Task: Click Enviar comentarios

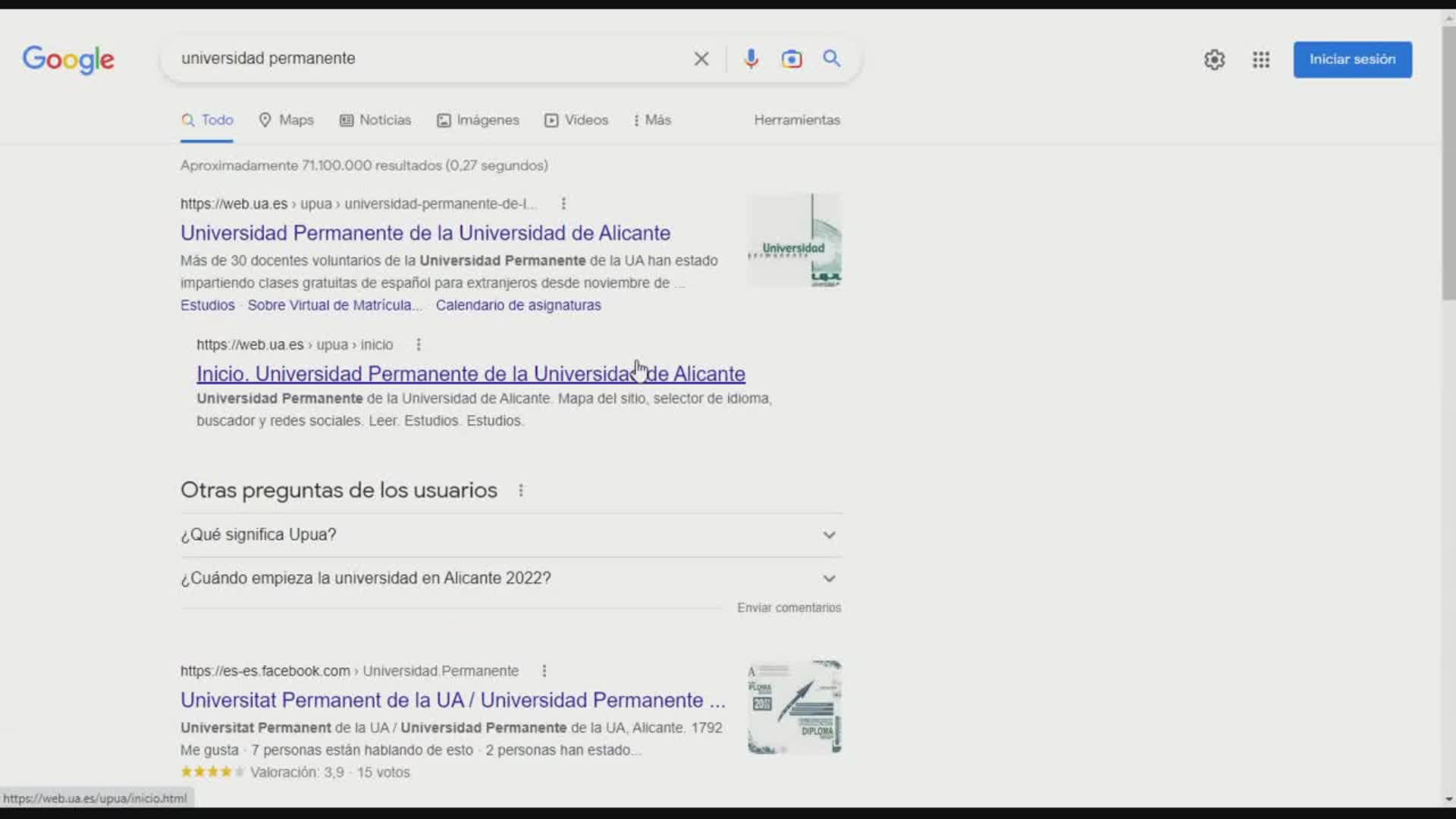Action: [789, 607]
